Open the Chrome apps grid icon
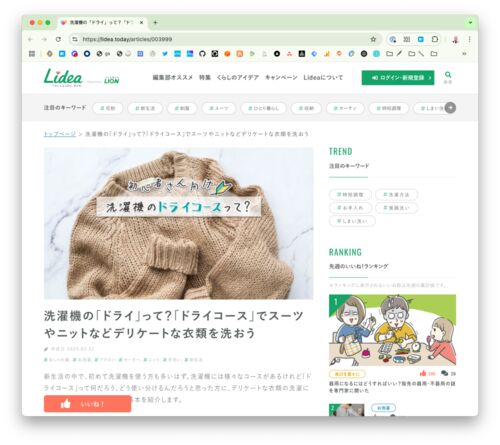The image size is (500, 445). coord(32,54)
